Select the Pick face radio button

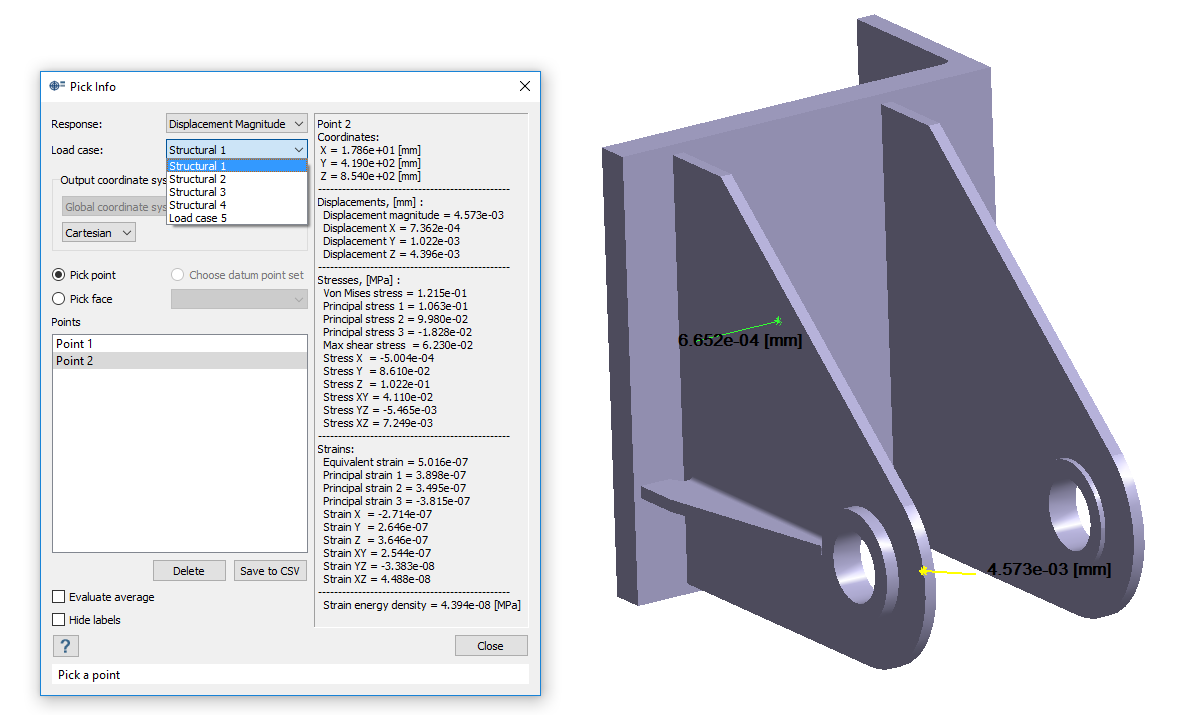(59, 298)
